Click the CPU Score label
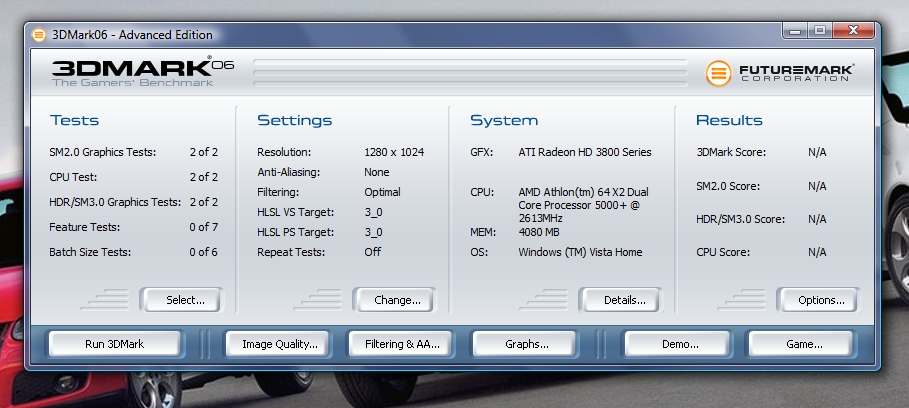Screen dimensions: 909x408 pos(723,252)
